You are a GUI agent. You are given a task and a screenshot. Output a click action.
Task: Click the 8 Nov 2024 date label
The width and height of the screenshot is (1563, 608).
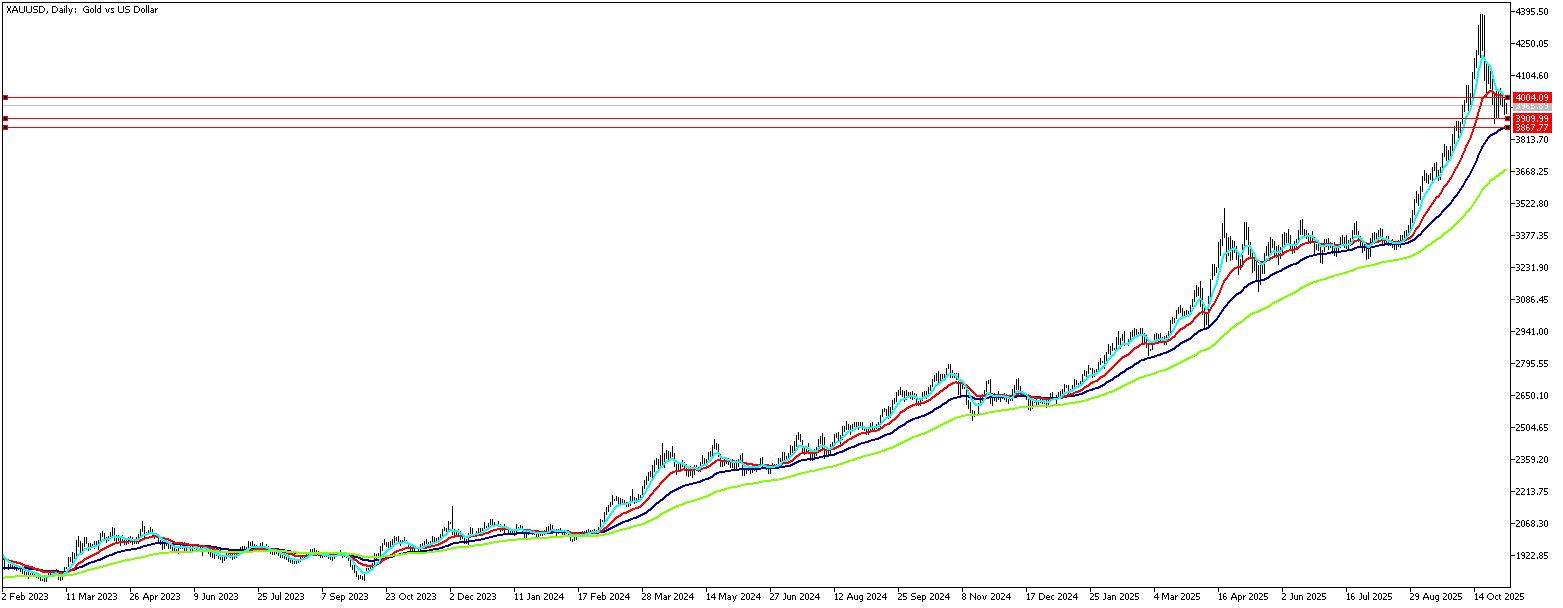[987, 596]
